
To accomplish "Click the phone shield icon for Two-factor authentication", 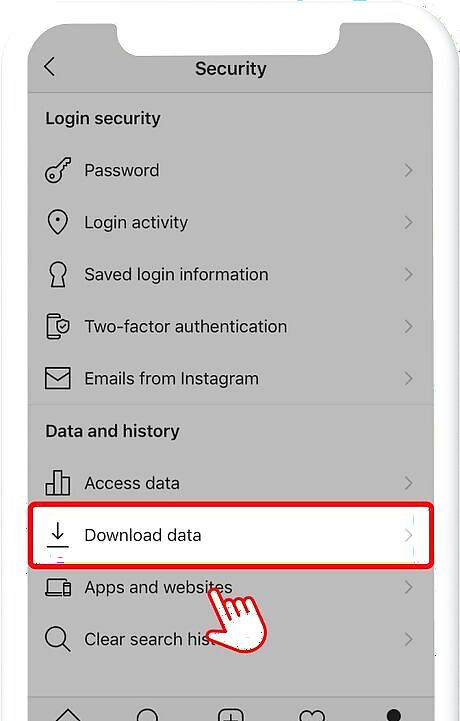I will 58,326.
